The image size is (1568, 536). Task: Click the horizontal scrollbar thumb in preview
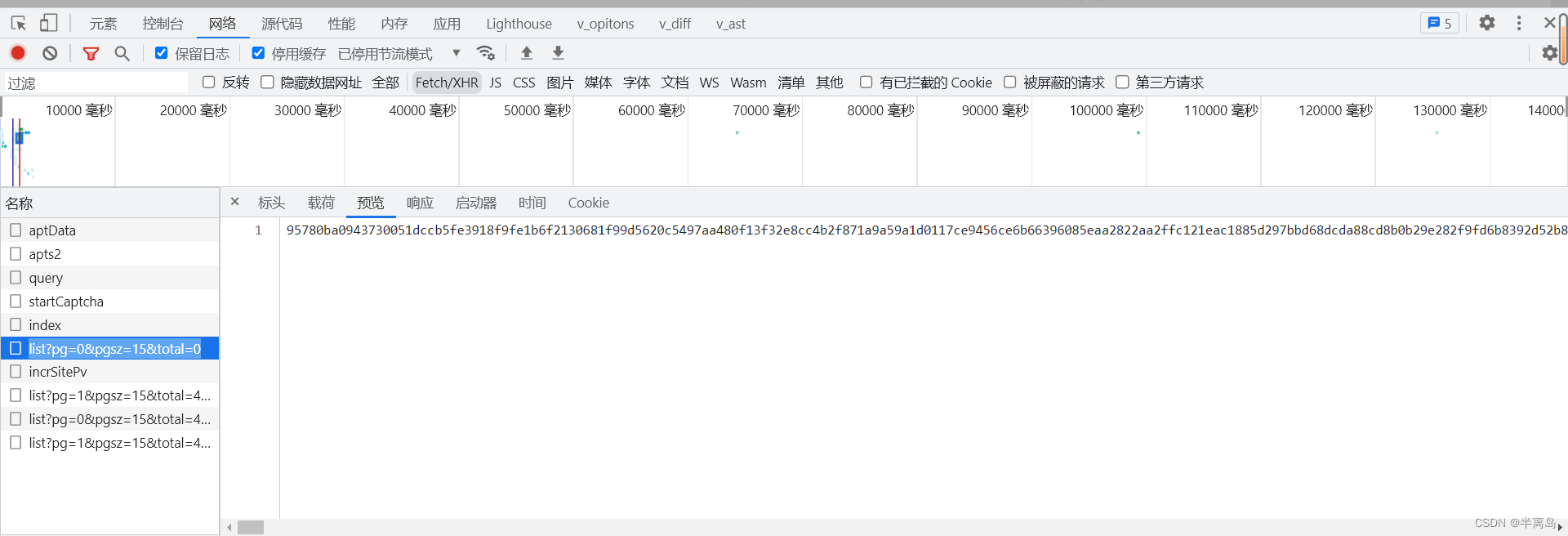pyautogui.click(x=251, y=528)
